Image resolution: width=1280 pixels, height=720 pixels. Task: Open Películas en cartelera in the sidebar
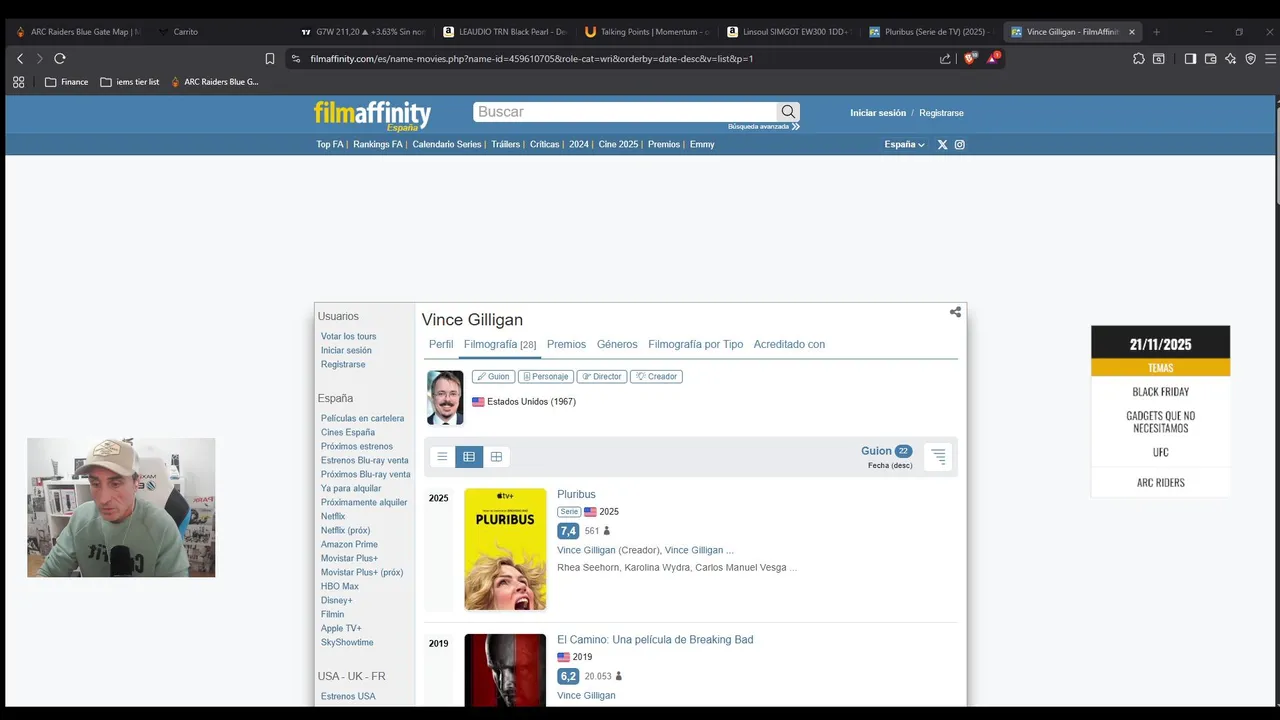363,419
